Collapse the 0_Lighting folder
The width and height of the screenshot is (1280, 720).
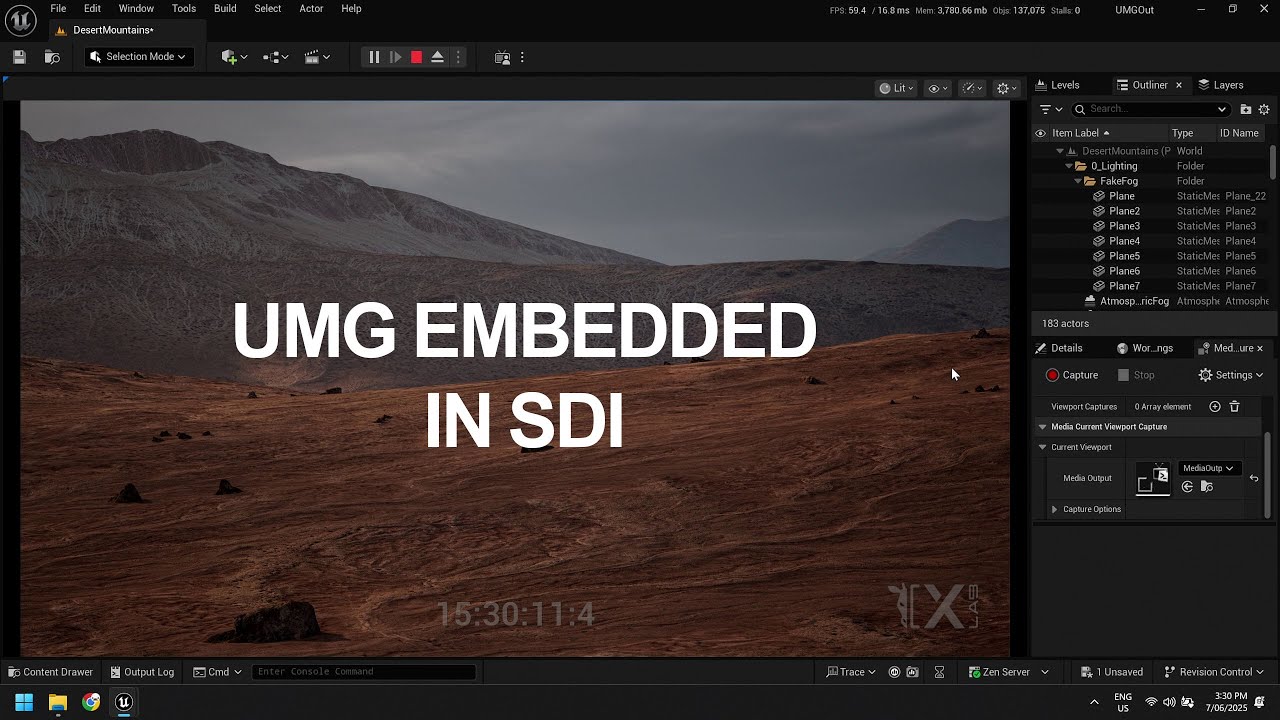tap(1068, 166)
